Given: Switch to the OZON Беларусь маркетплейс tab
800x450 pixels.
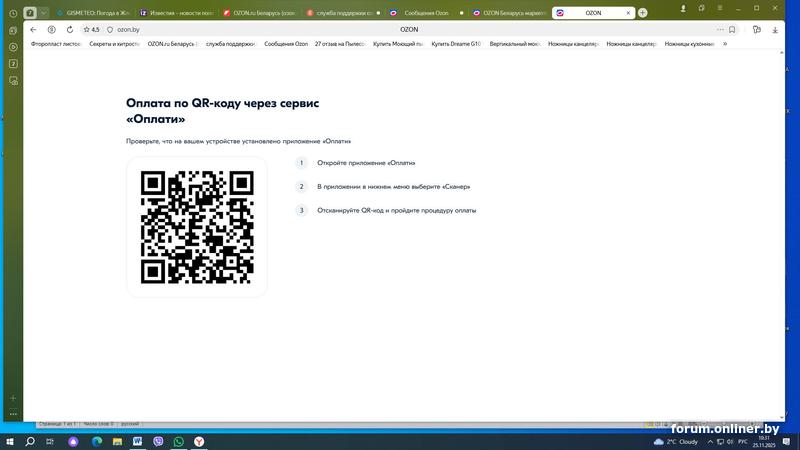Looking at the screenshot, I should tap(509, 13).
